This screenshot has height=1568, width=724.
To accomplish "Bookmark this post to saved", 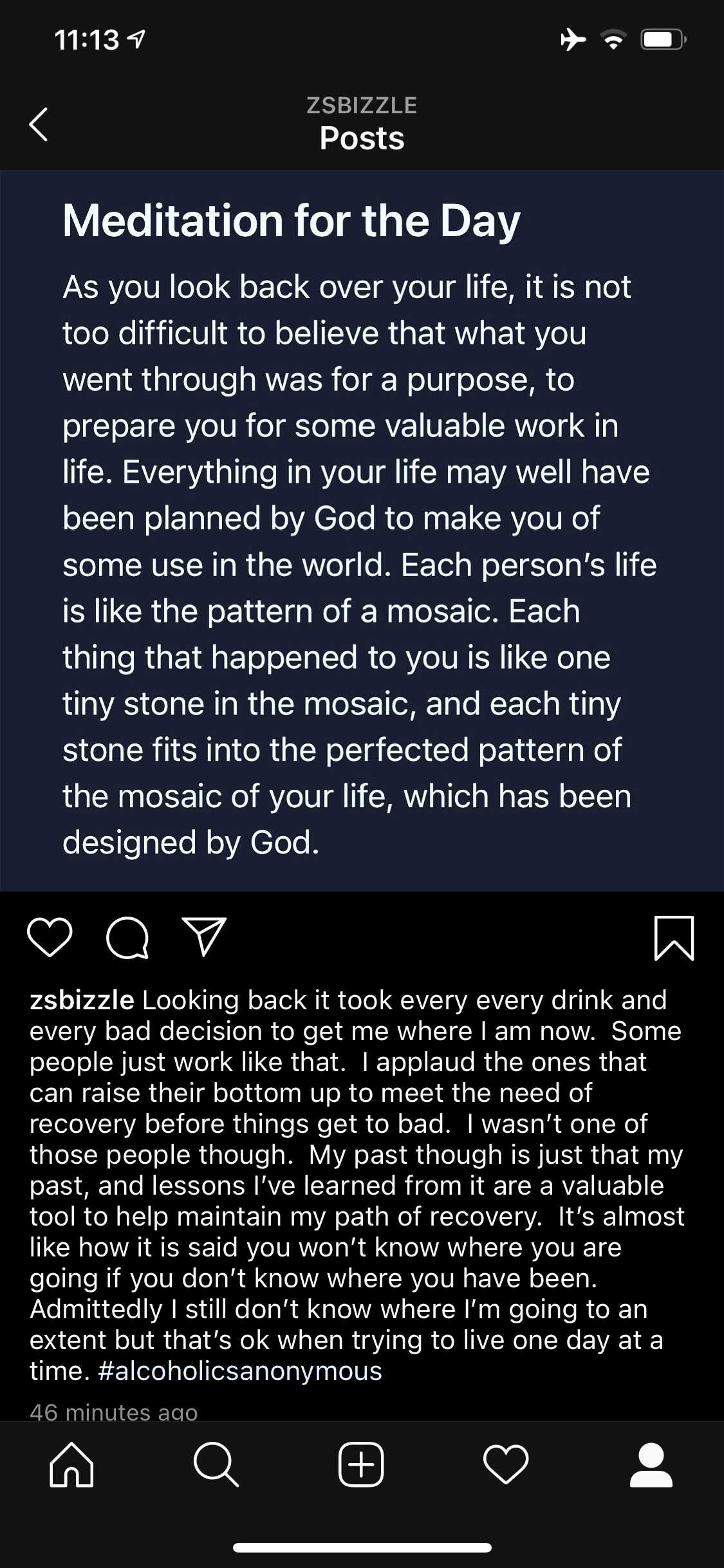I will [x=674, y=938].
